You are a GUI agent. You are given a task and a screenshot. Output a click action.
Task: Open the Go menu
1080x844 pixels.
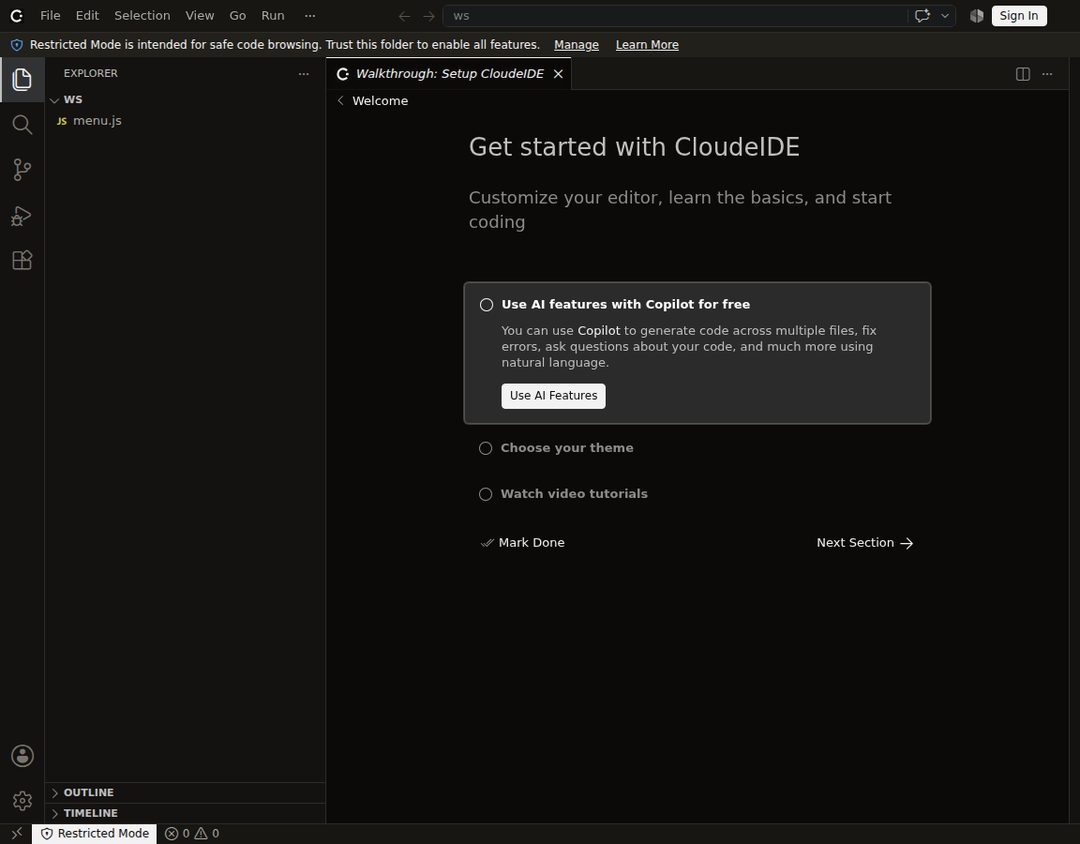[x=238, y=15]
